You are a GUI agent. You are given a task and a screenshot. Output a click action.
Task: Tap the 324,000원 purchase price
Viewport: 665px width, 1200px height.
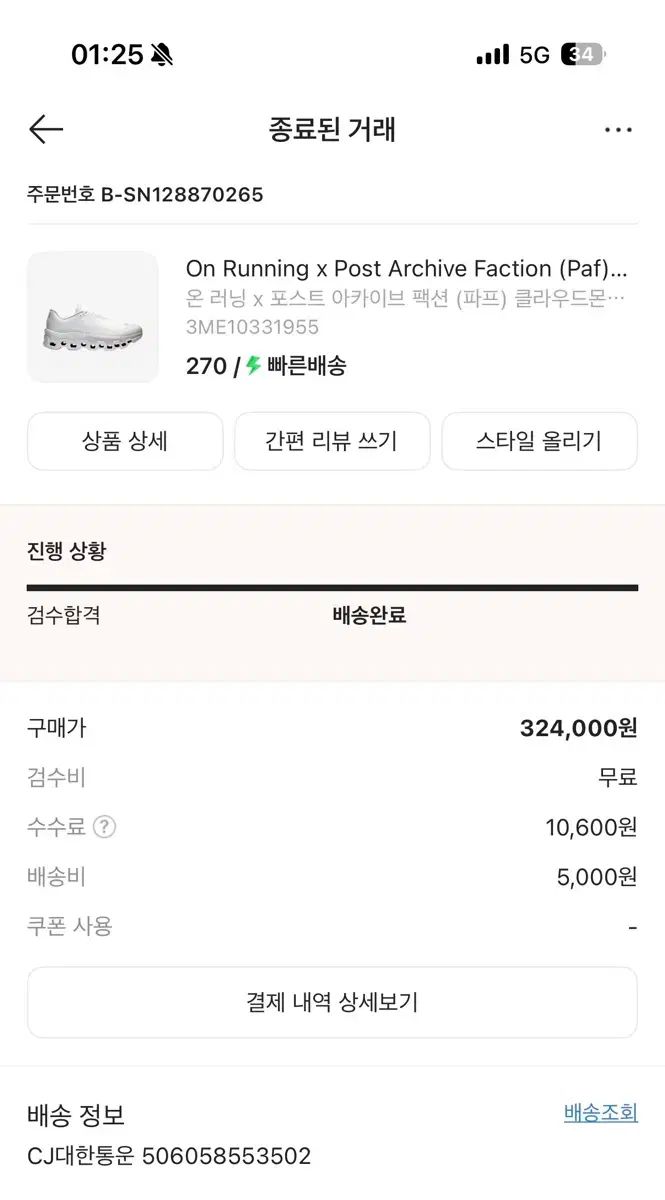[578, 728]
